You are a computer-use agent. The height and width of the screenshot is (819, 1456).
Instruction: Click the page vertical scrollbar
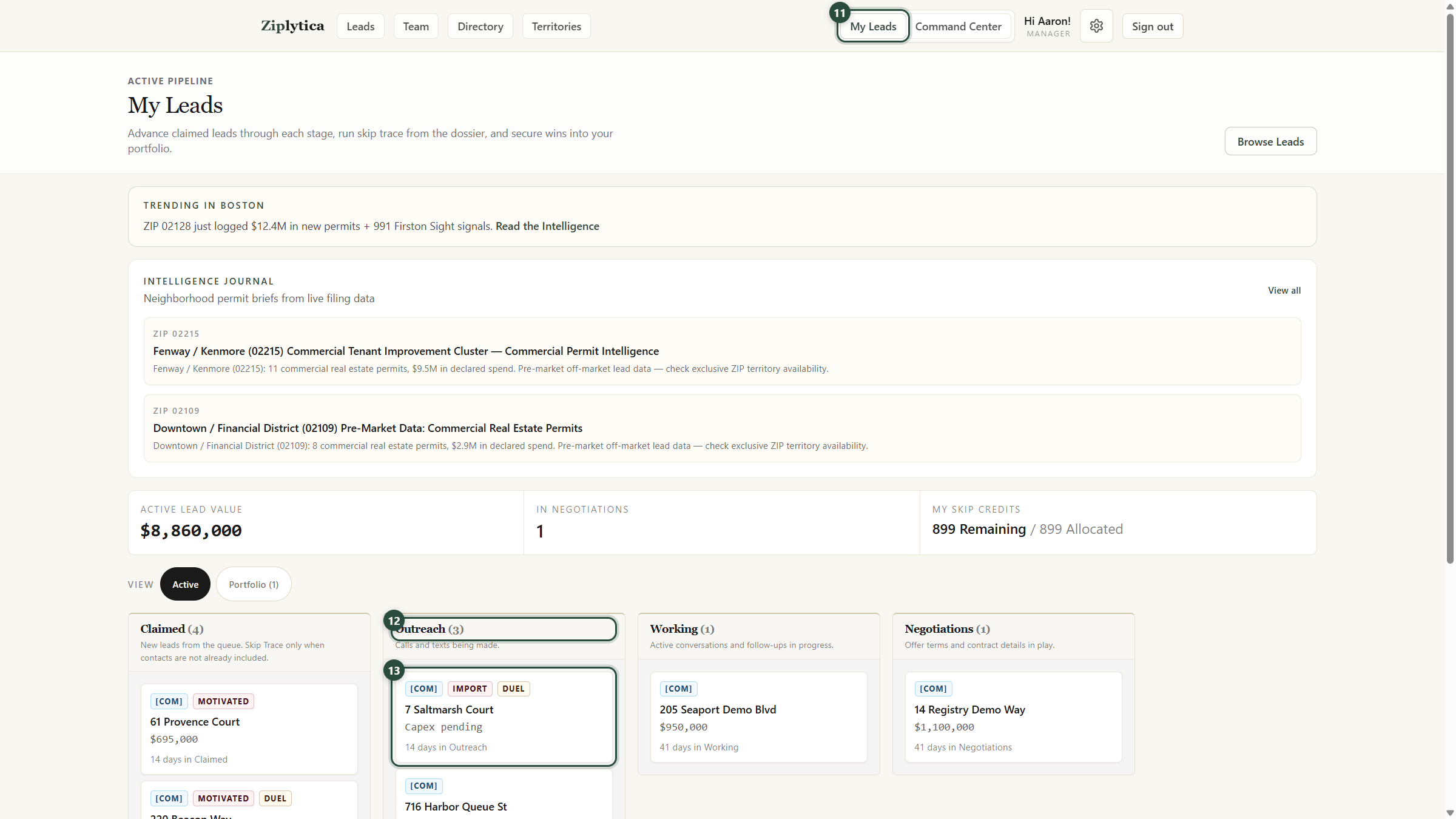(1450, 288)
